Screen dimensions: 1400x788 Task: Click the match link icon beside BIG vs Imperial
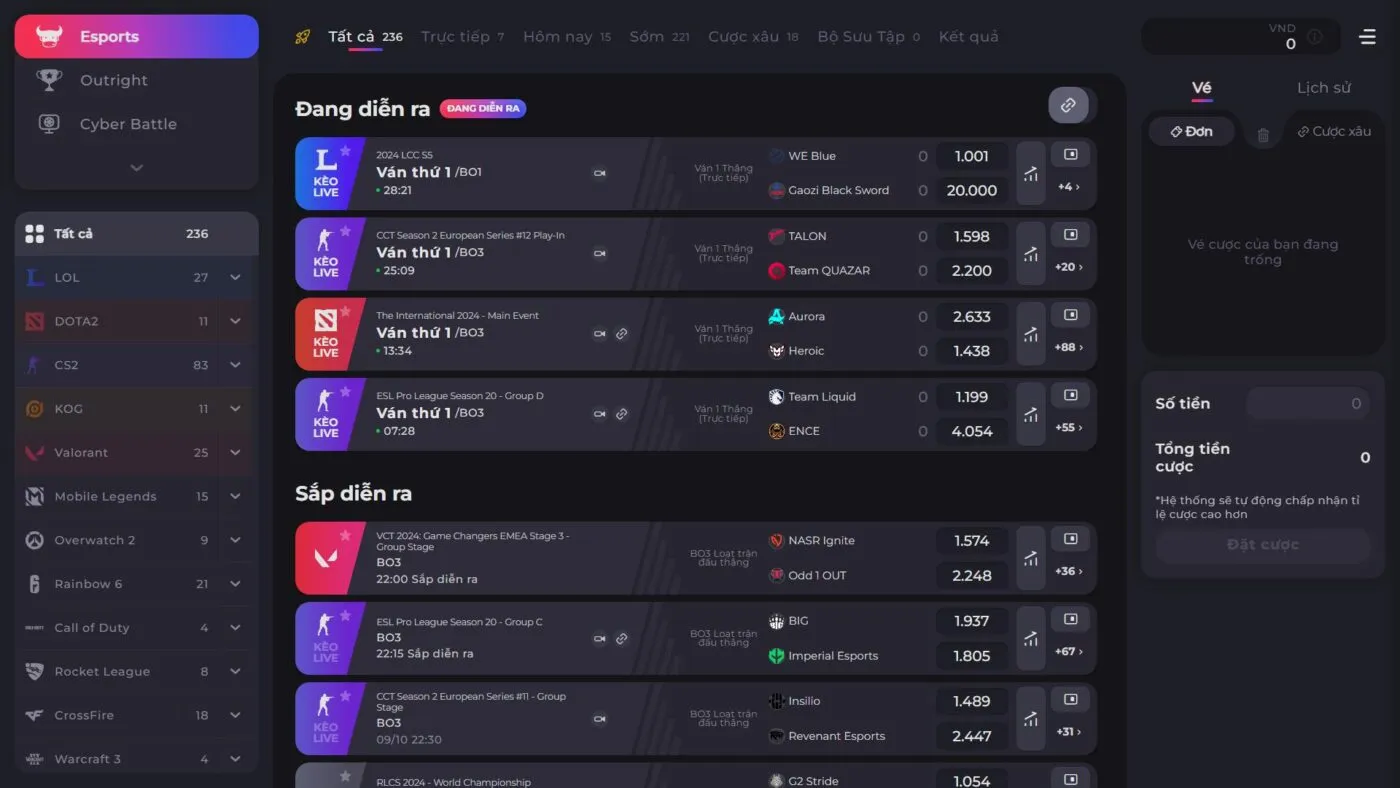[622, 636]
